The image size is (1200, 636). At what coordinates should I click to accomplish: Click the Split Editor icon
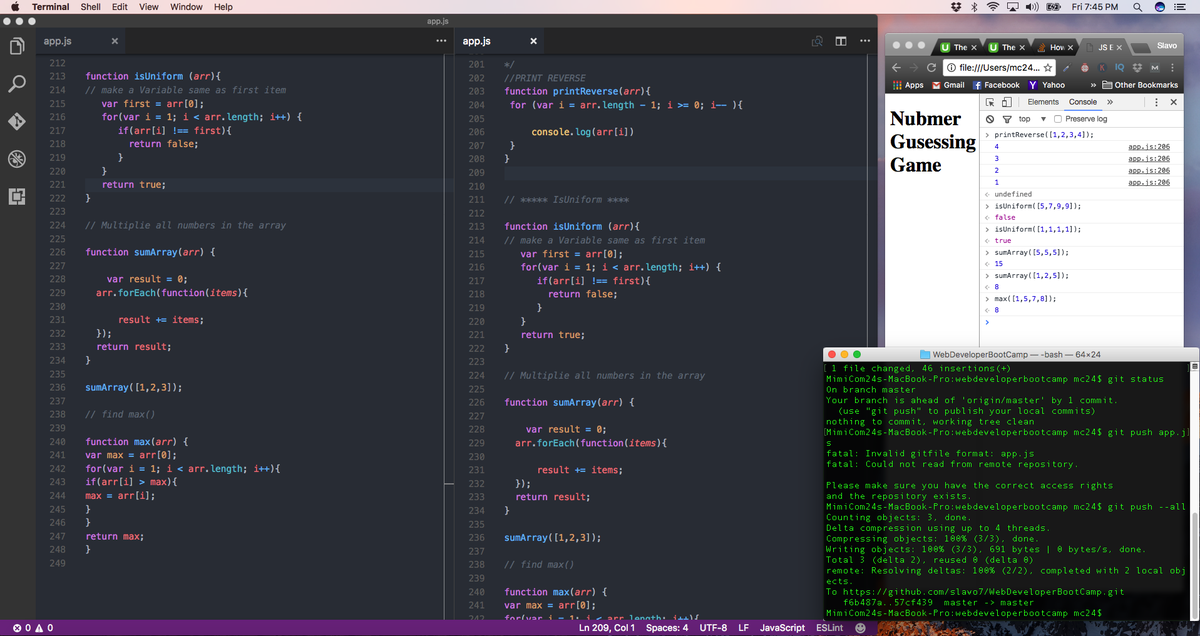click(x=841, y=41)
